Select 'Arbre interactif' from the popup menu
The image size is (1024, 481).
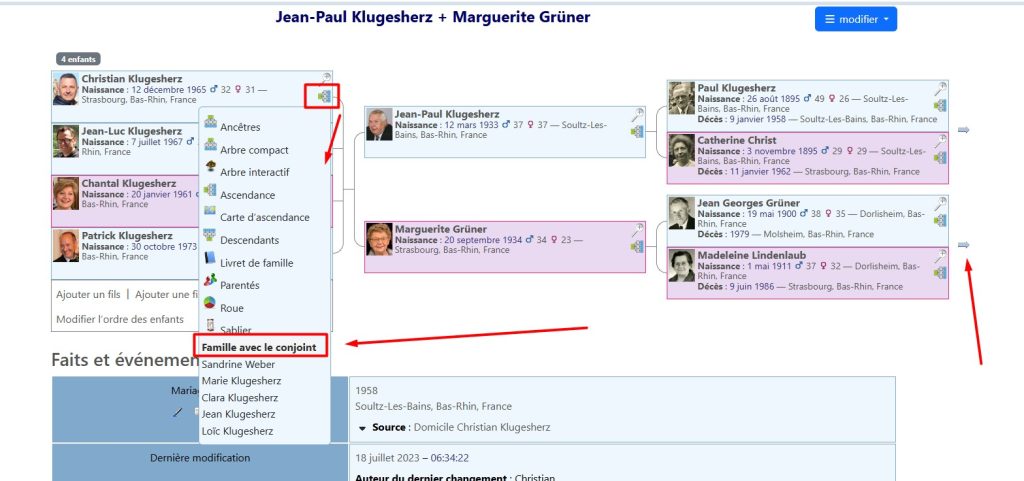click(254, 172)
